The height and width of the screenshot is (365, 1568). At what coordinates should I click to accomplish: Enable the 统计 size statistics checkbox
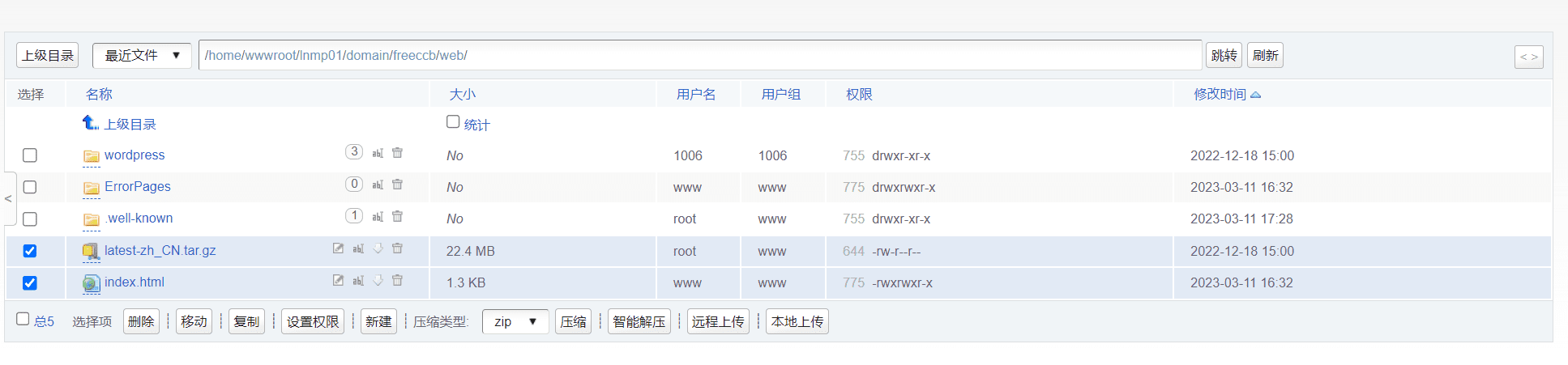(453, 121)
